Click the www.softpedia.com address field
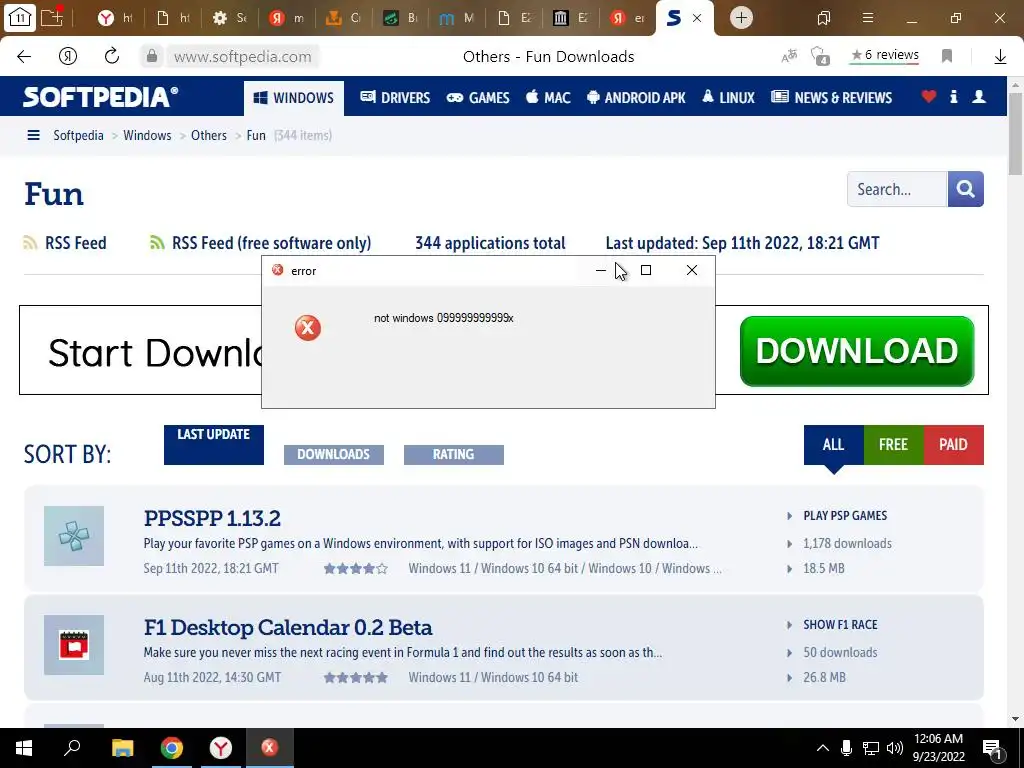The height and width of the screenshot is (768, 1024). (x=243, y=57)
